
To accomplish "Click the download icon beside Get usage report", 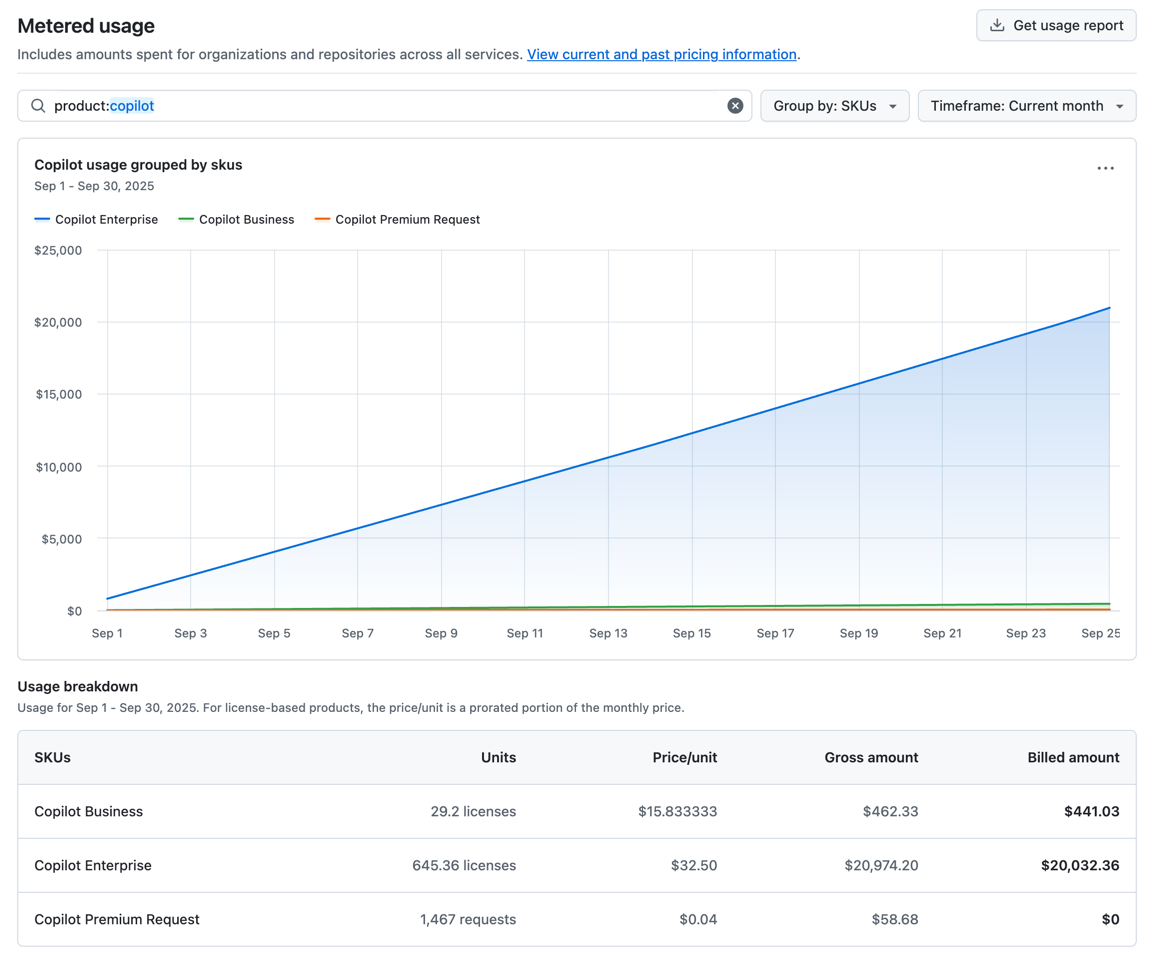I will [x=997, y=25].
